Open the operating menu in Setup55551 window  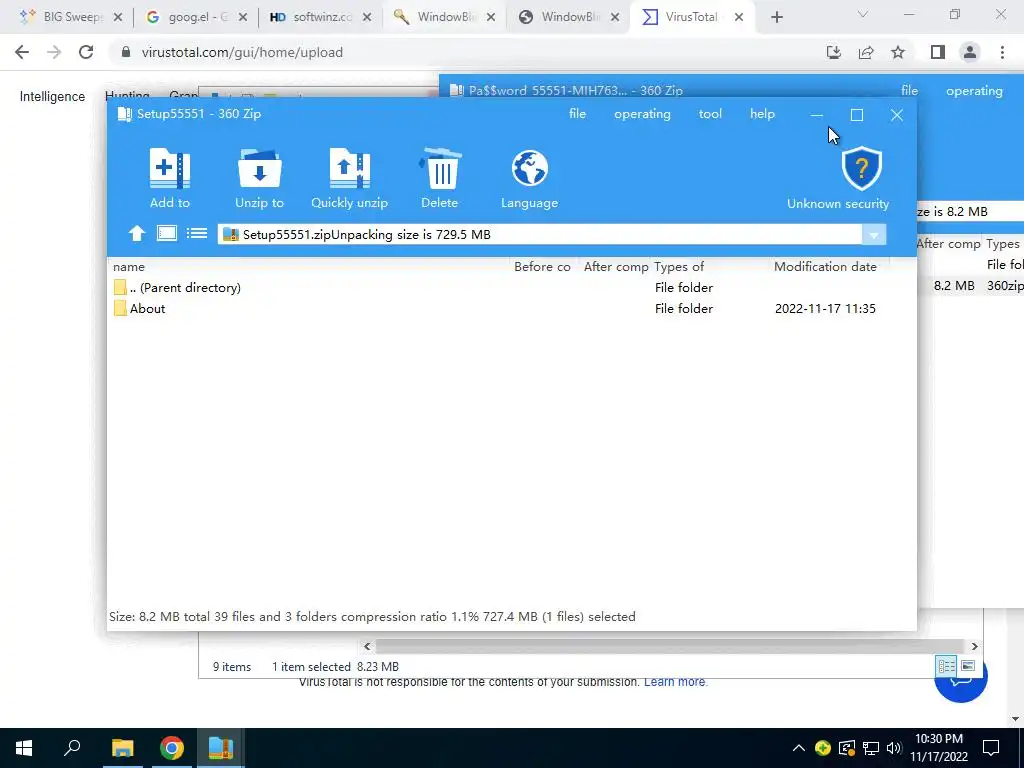tap(642, 114)
